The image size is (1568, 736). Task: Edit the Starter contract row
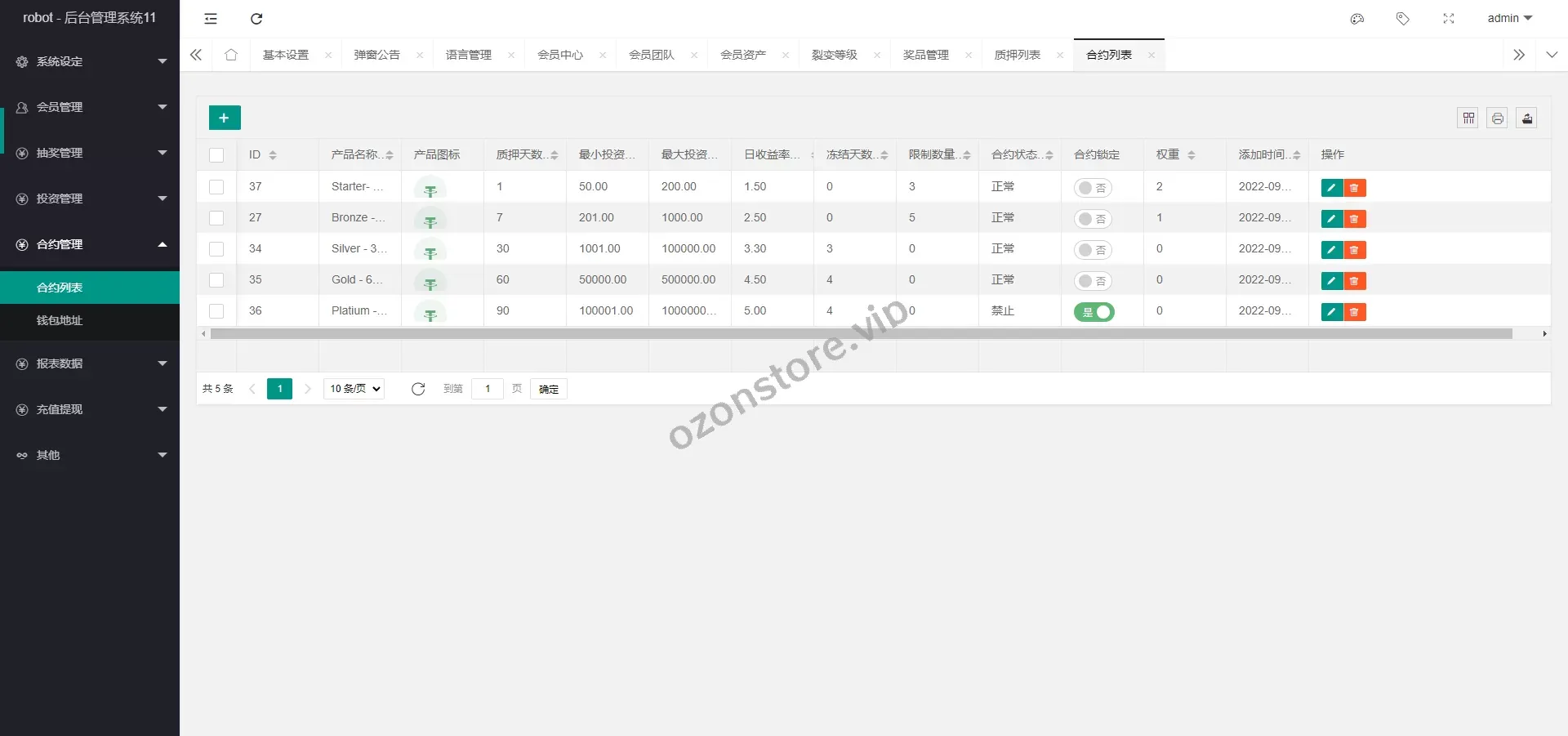(x=1331, y=188)
